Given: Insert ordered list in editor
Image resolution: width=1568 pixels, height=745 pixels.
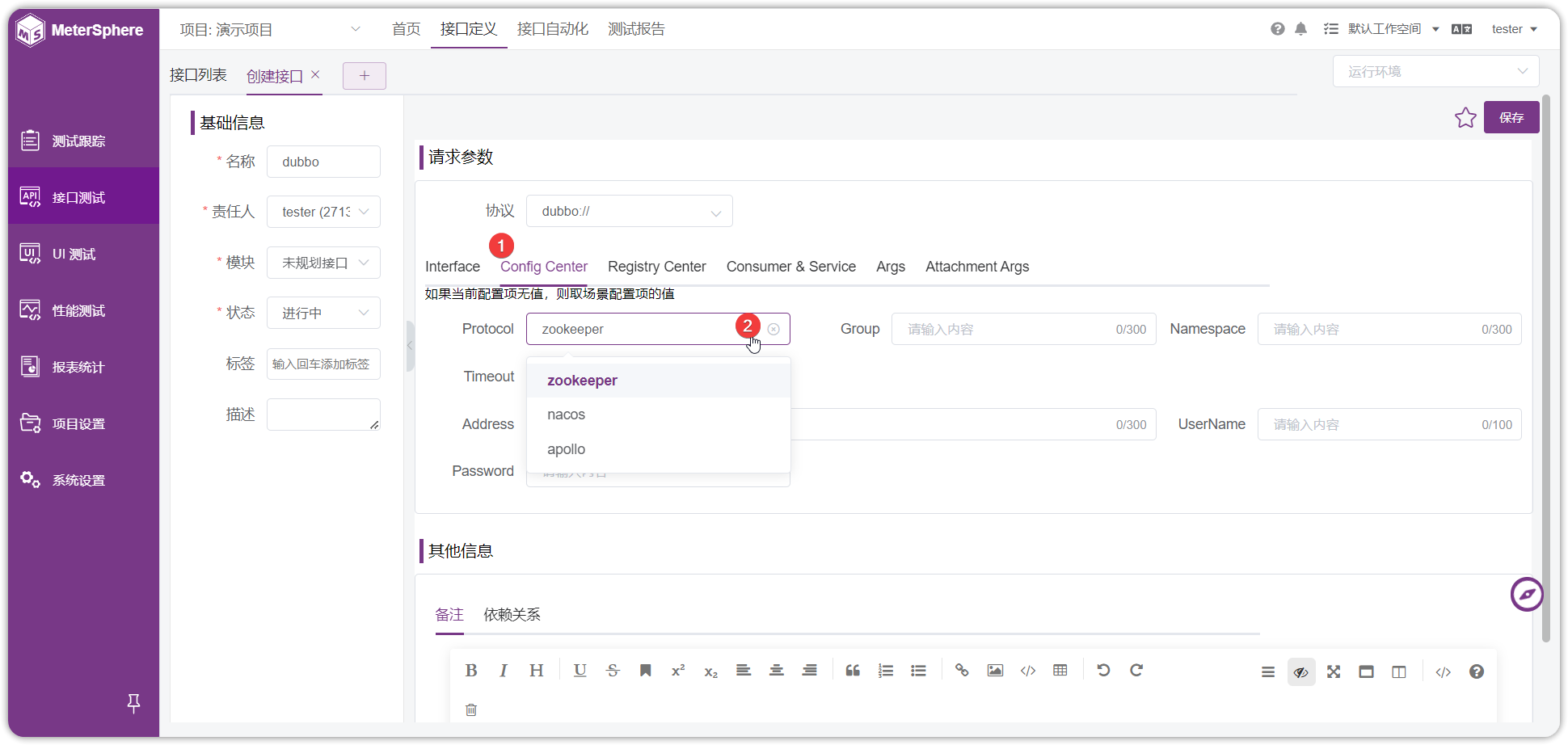Looking at the screenshot, I should pos(886,671).
